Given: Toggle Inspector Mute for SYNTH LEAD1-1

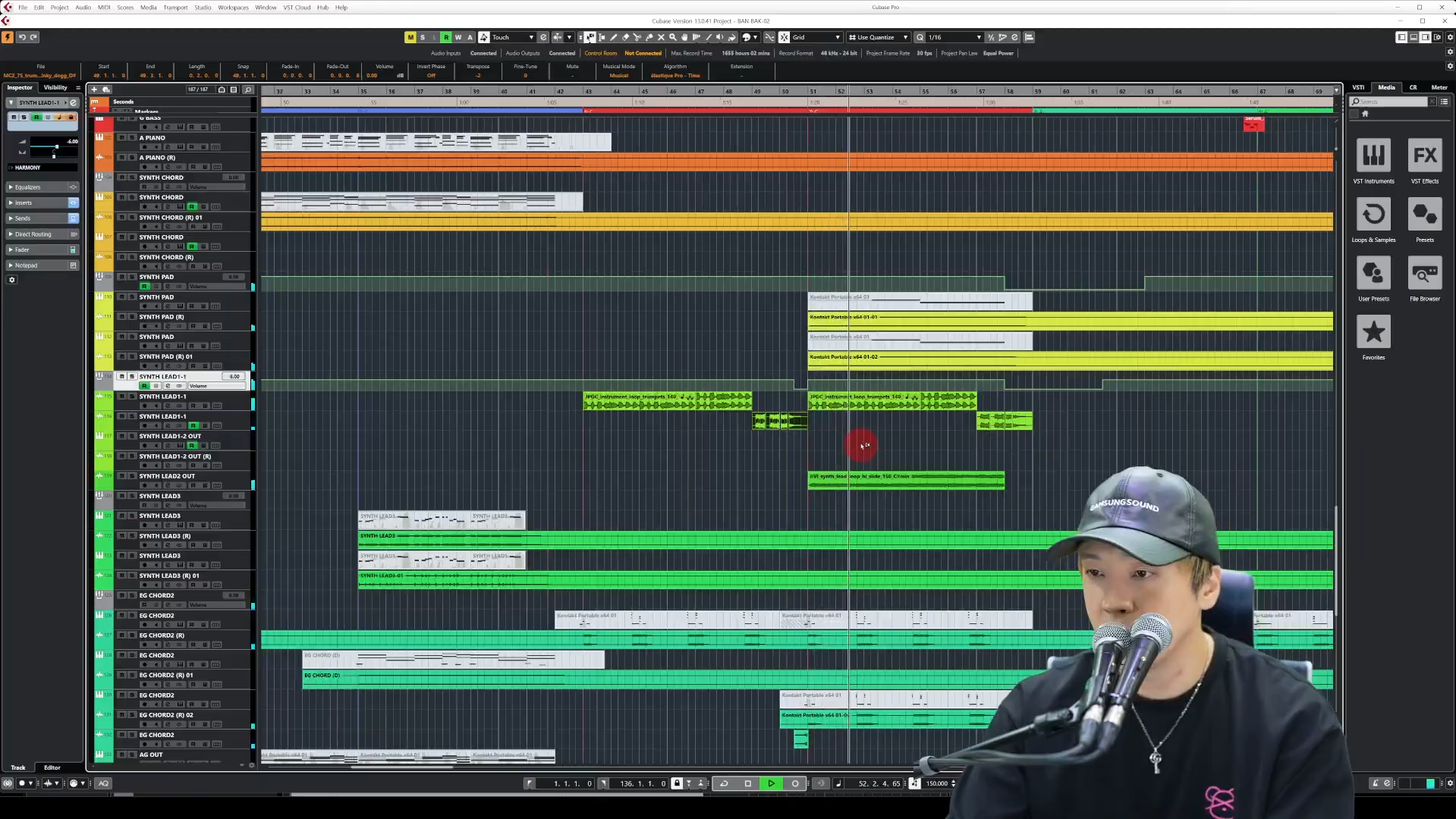Looking at the screenshot, I should (x=14, y=118).
